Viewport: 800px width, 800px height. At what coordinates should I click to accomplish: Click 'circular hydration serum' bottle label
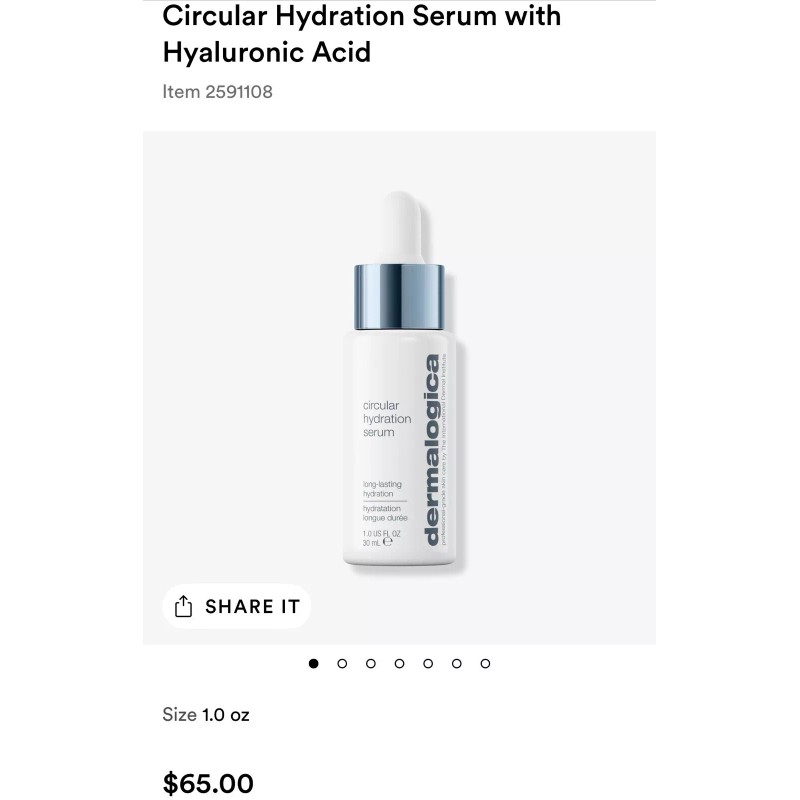click(387, 419)
